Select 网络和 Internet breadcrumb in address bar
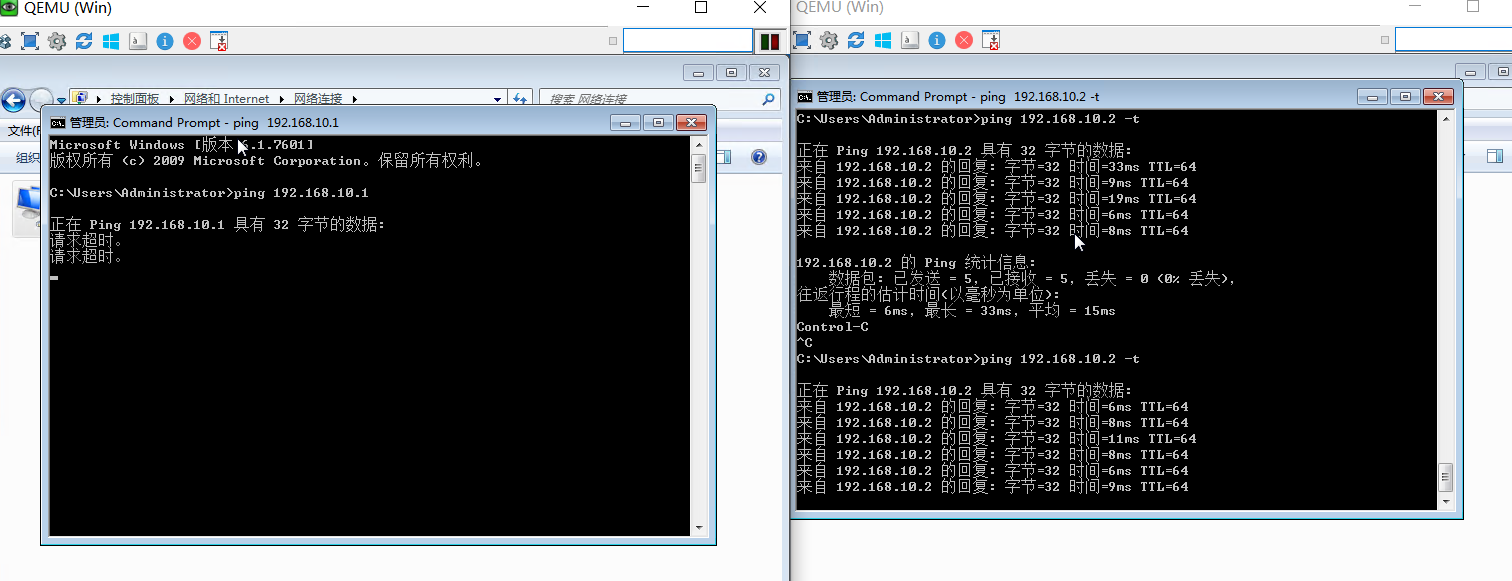Viewport: 1512px width, 581px height. tap(226, 99)
